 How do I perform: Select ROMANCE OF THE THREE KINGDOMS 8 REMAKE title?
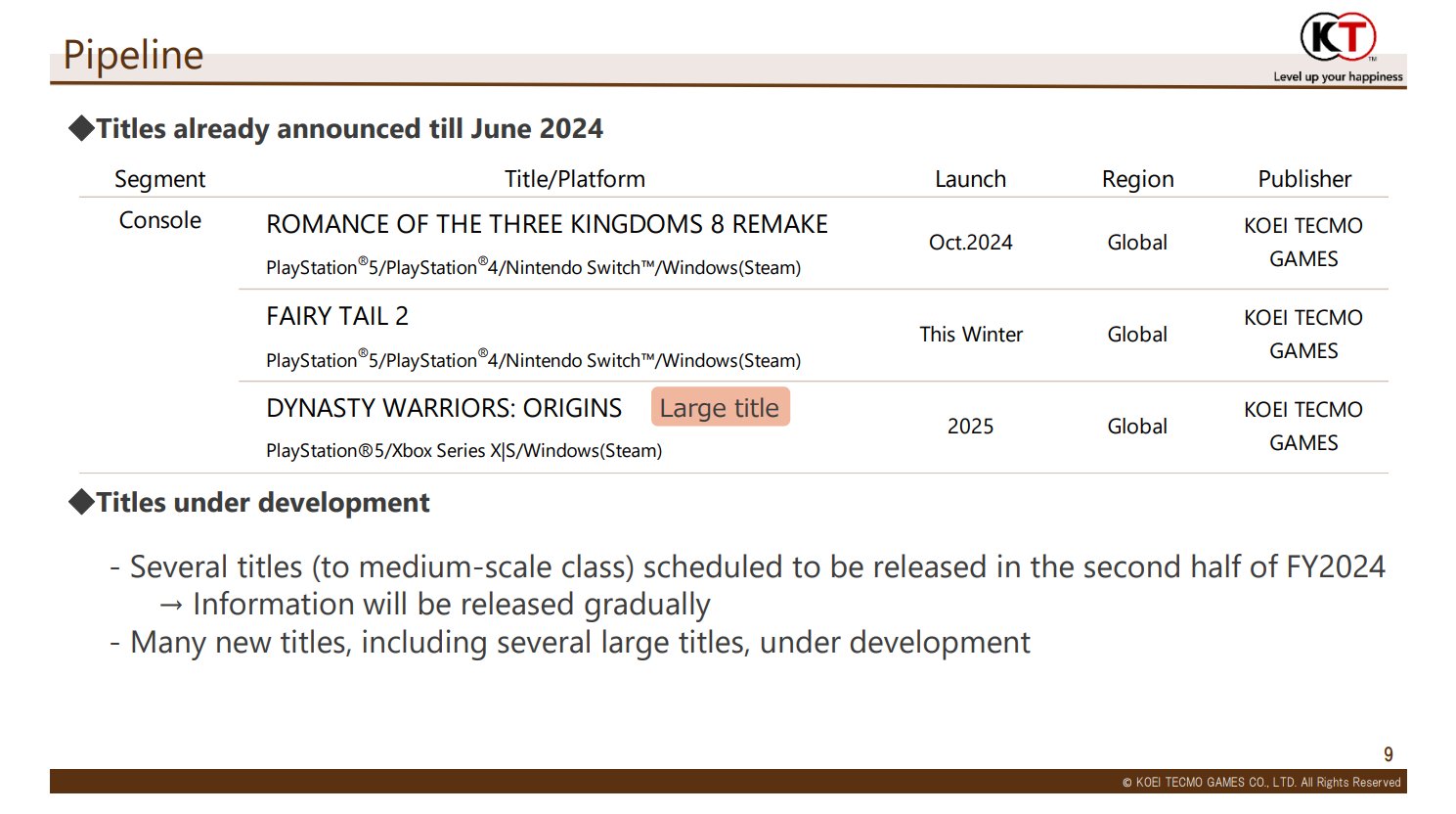547,224
